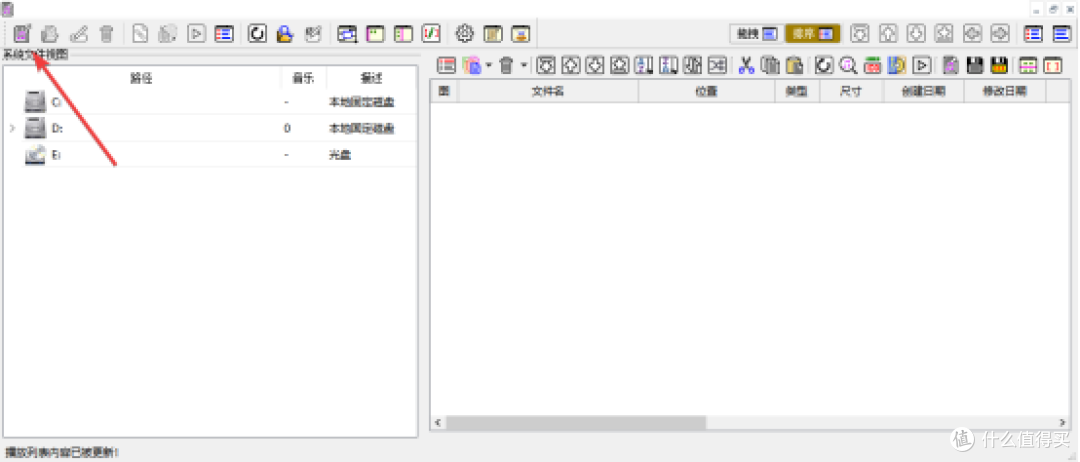The height and width of the screenshot is (462, 1080).
Task: Click the purple document icon beside the floppies
Action: pyautogui.click(x=951, y=65)
